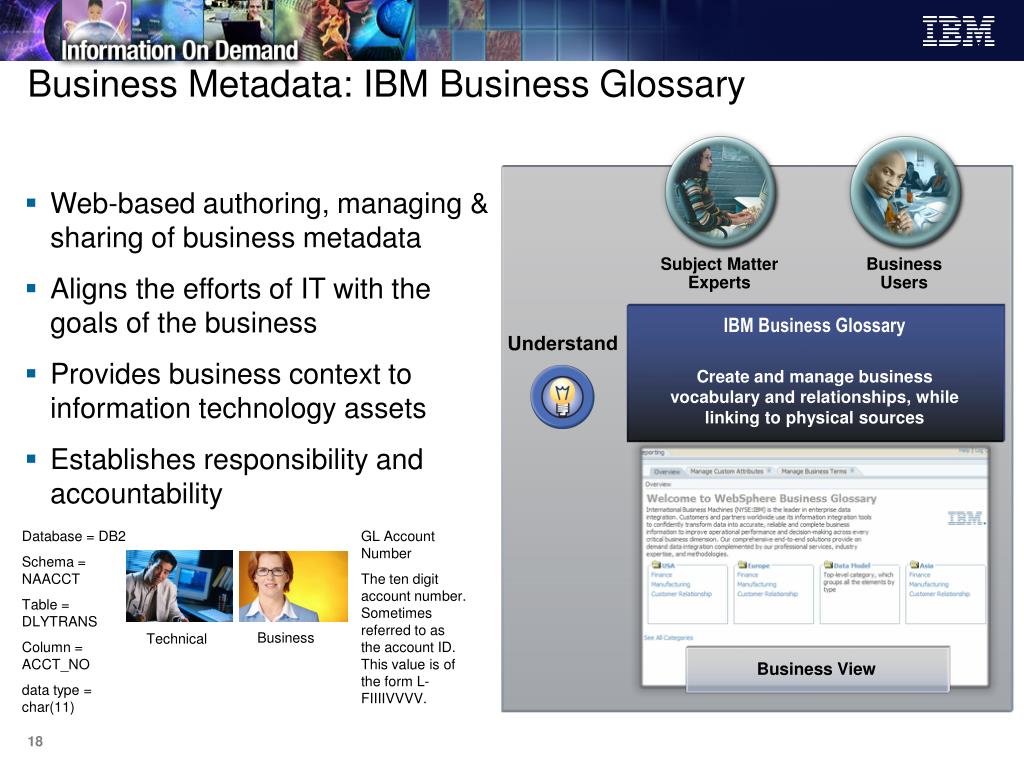This screenshot has width=1024, height=768.
Task: Click the 'Business' caption under woman photo
Action: [285, 637]
